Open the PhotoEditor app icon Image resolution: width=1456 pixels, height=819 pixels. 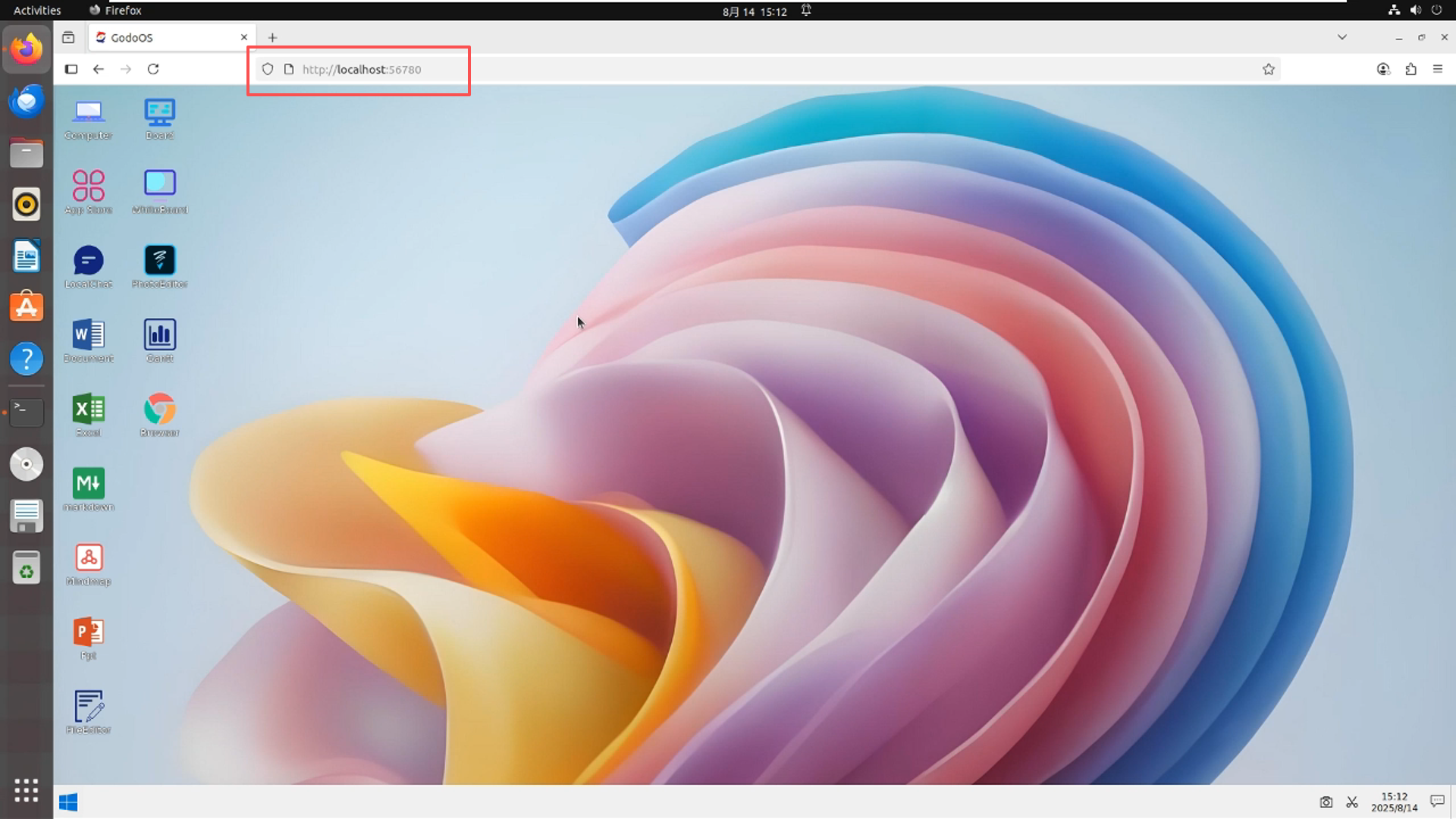click(x=159, y=267)
